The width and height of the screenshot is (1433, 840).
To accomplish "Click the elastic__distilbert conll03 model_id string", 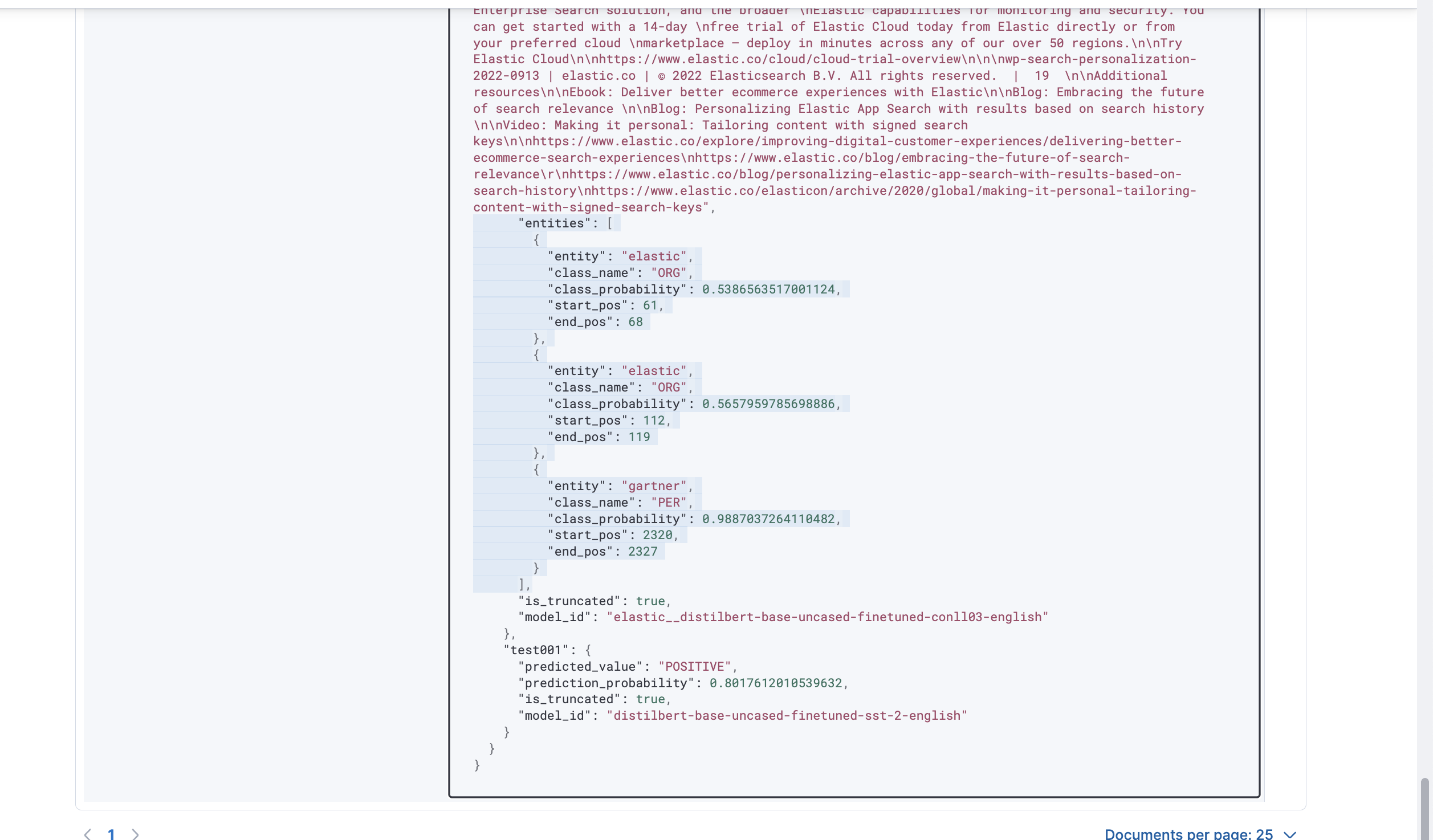I will coord(827,617).
